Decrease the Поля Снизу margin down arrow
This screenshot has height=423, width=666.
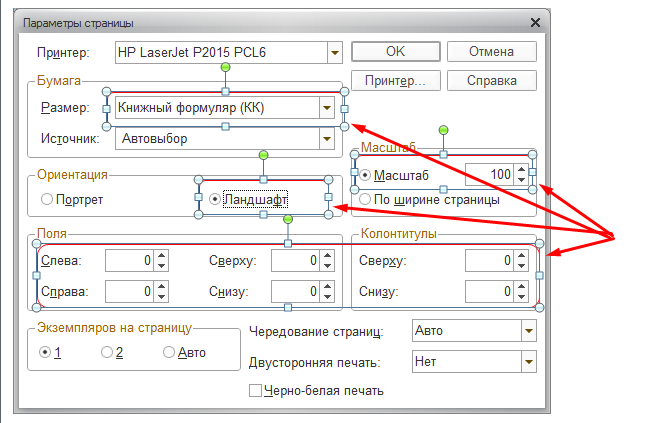(327, 297)
